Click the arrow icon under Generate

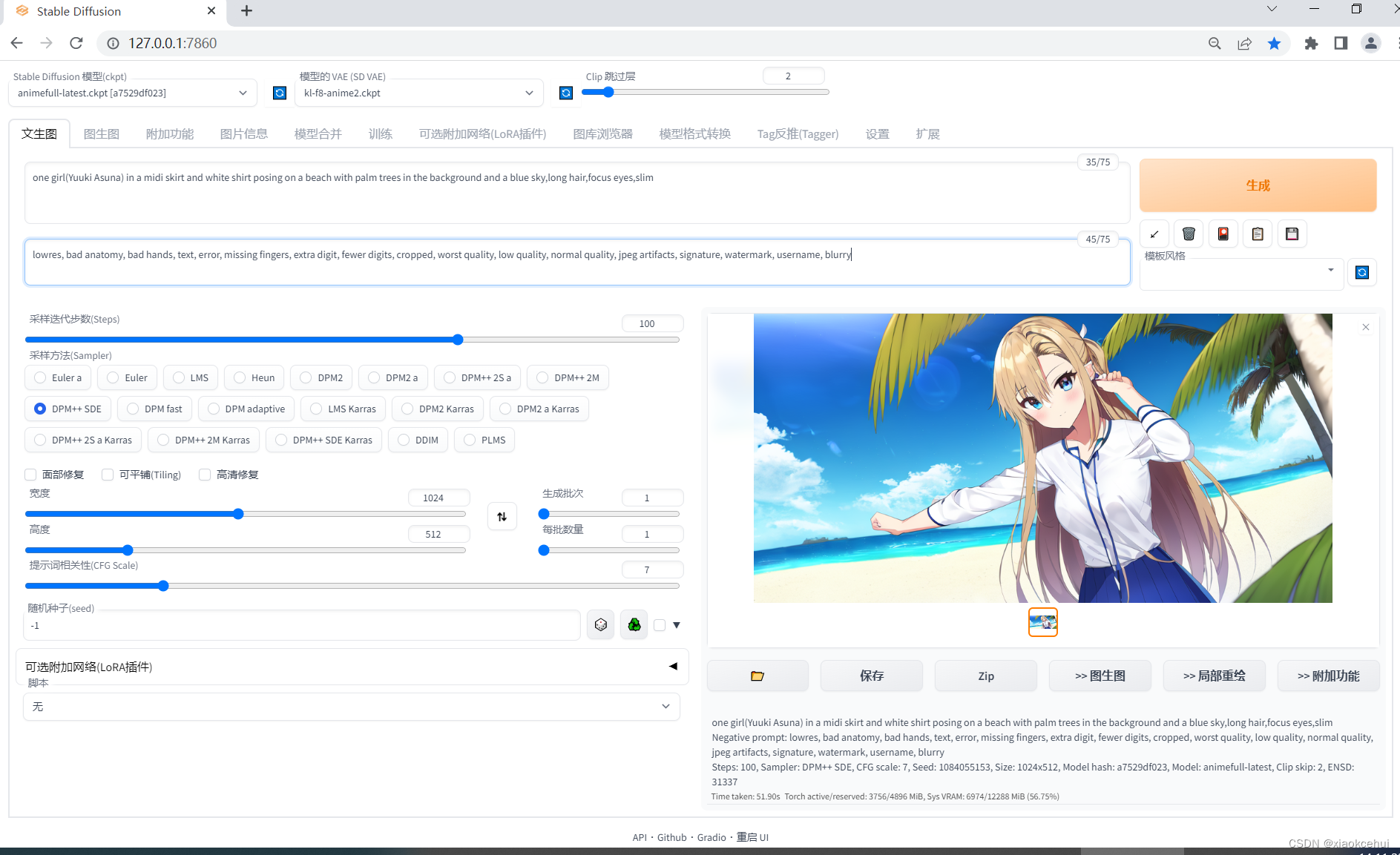pos(1154,234)
